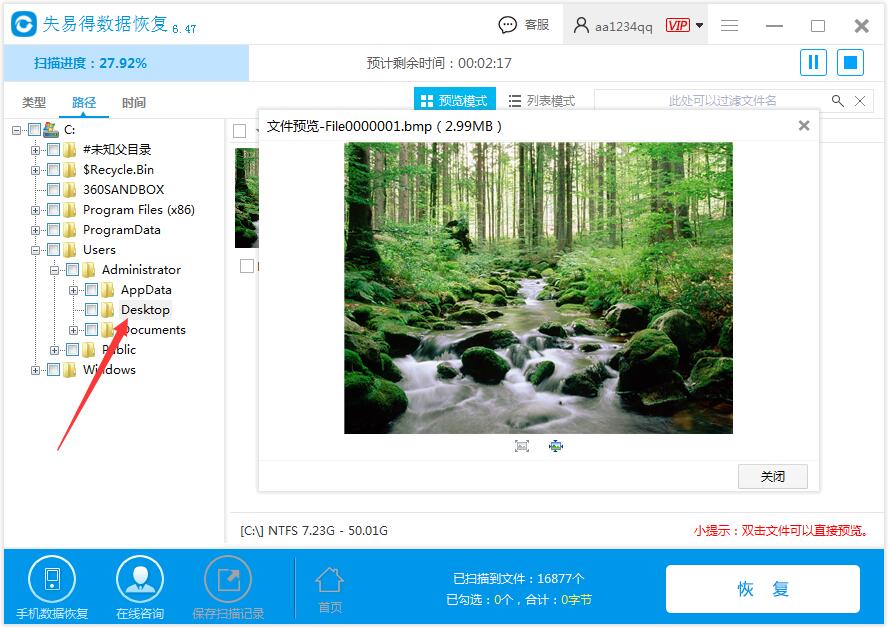Fit preview image to window
Image resolution: width=888 pixels, height=628 pixels.
521,446
